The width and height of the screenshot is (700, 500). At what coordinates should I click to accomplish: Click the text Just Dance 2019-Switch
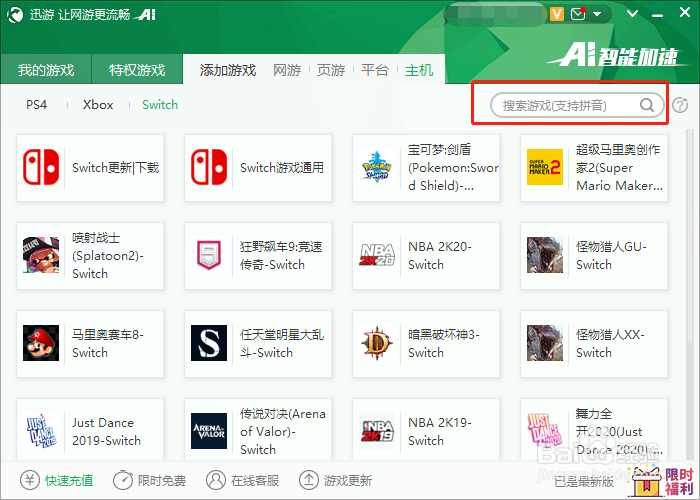(106, 431)
